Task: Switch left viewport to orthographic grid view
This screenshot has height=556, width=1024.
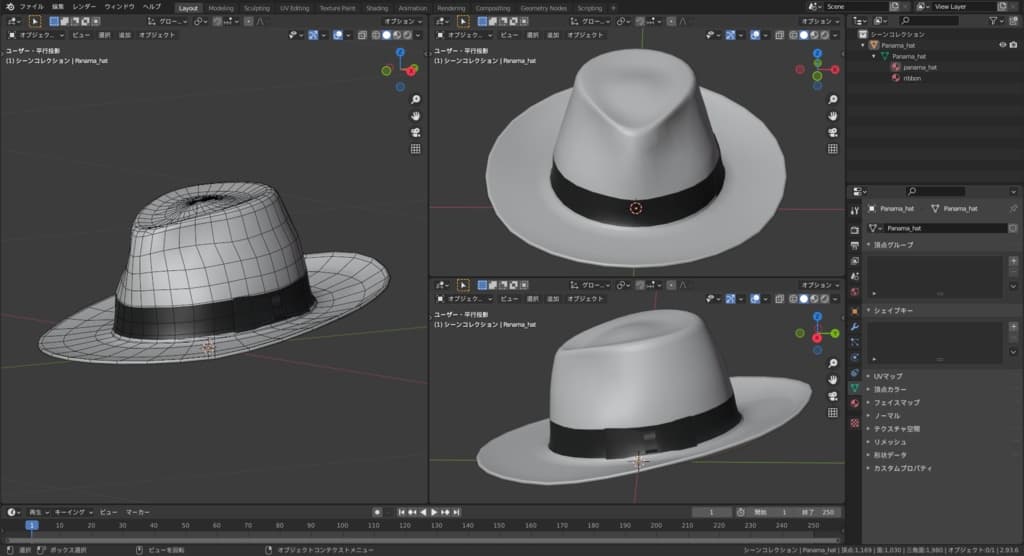Action: point(415,149)
